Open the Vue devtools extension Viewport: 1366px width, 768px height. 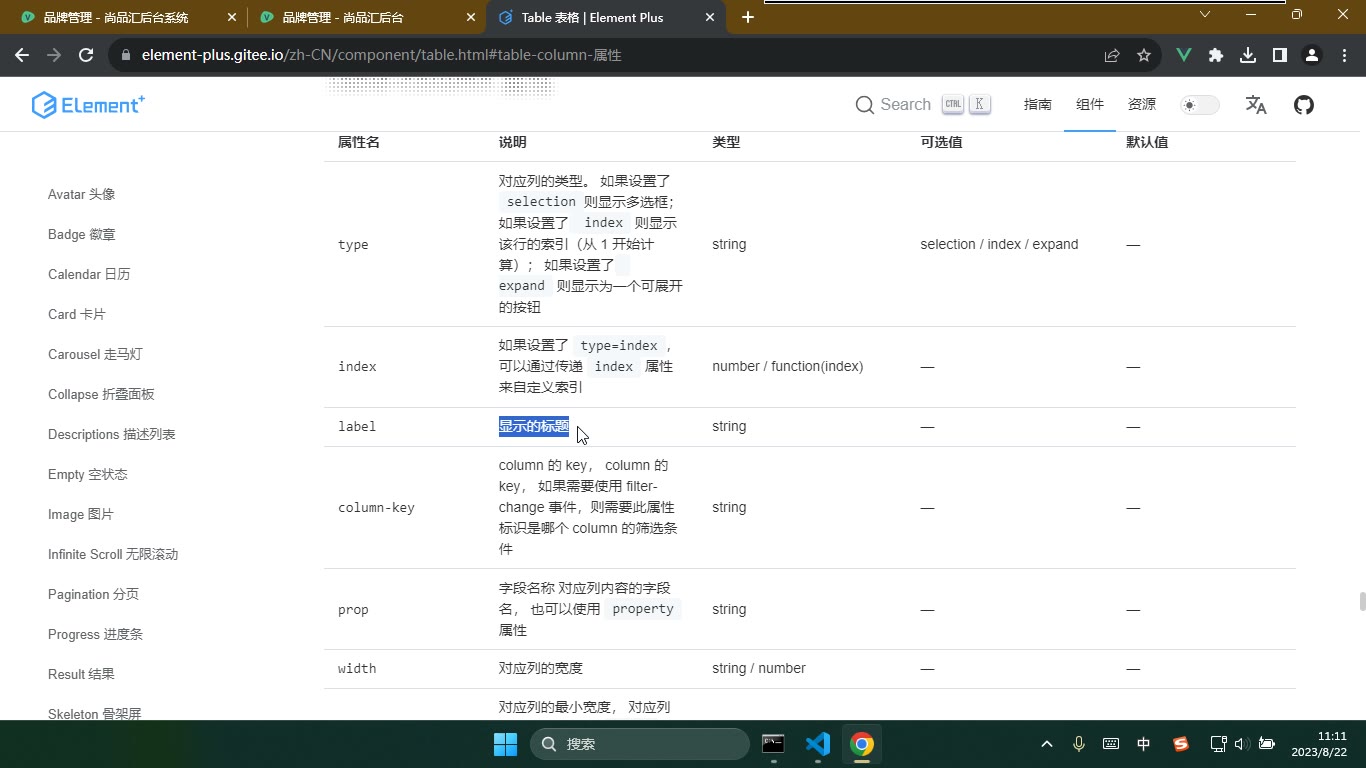pyautogui.click(x=1184, y=56)
